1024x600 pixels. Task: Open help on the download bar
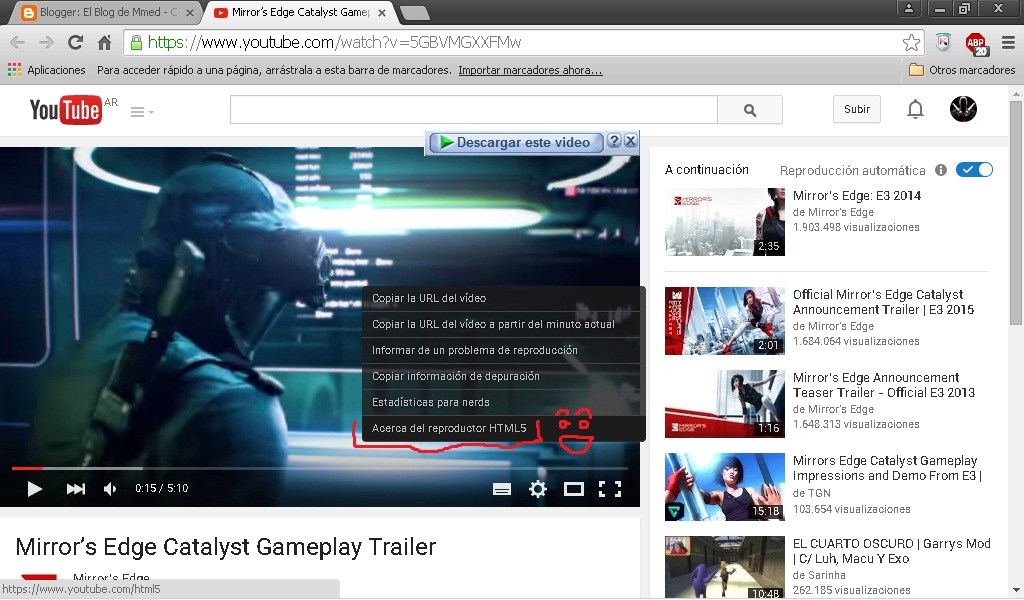614,141
